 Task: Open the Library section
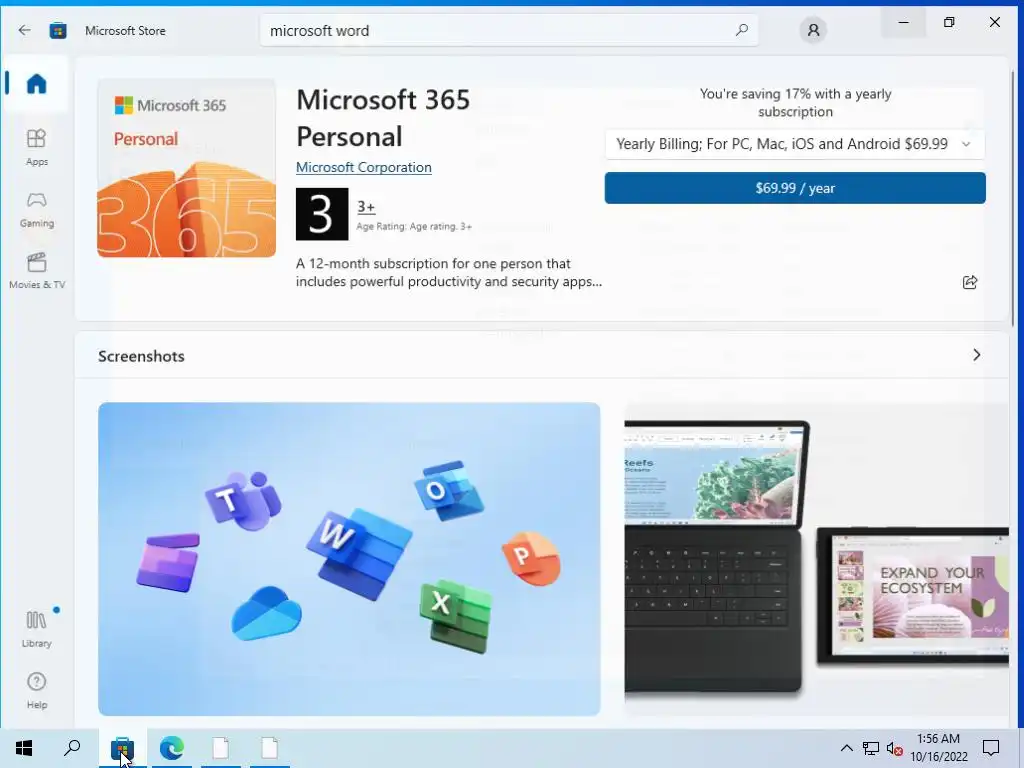(x=37, y=629)
